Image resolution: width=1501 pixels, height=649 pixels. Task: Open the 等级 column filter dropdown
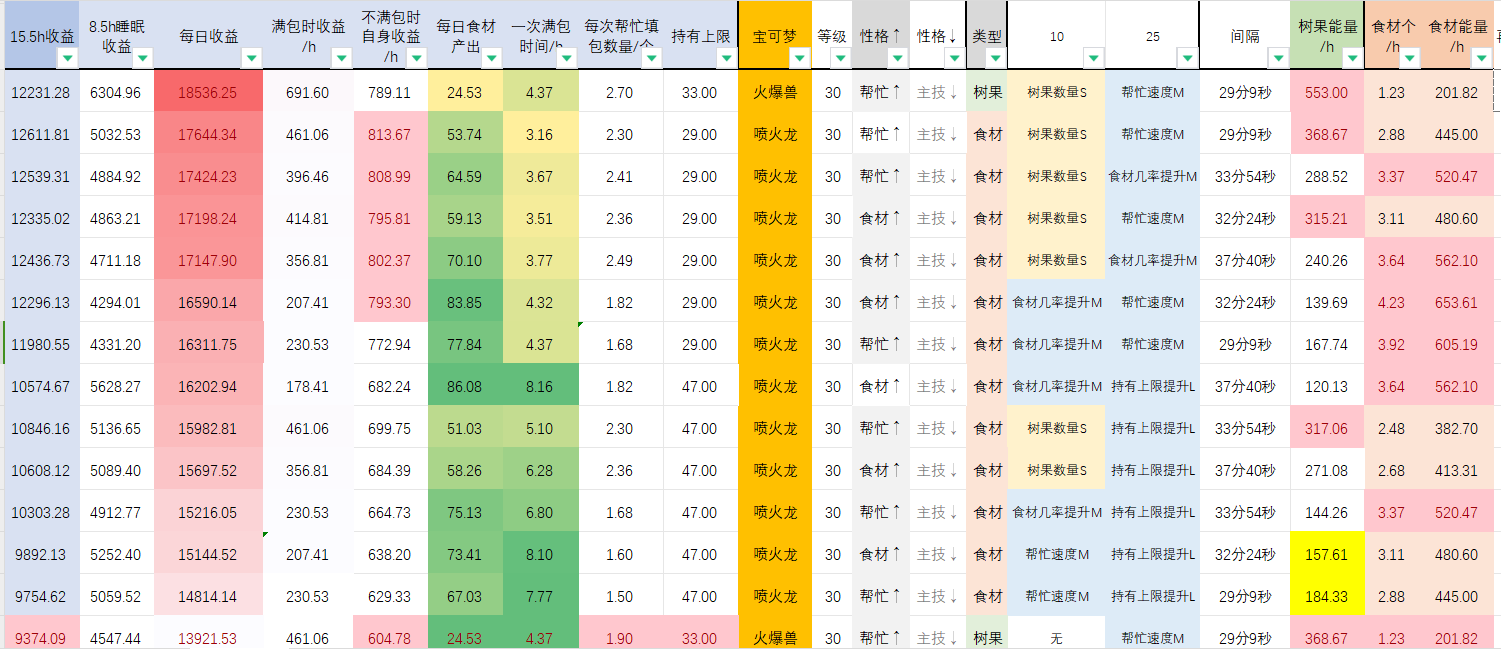click(x=839, y=59)
